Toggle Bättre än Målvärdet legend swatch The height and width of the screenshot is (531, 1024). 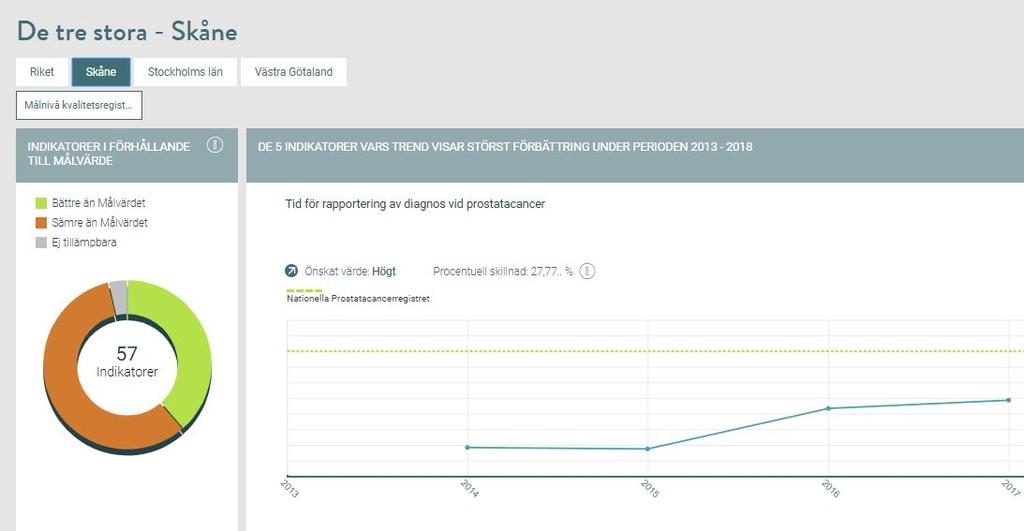point(41,203)
